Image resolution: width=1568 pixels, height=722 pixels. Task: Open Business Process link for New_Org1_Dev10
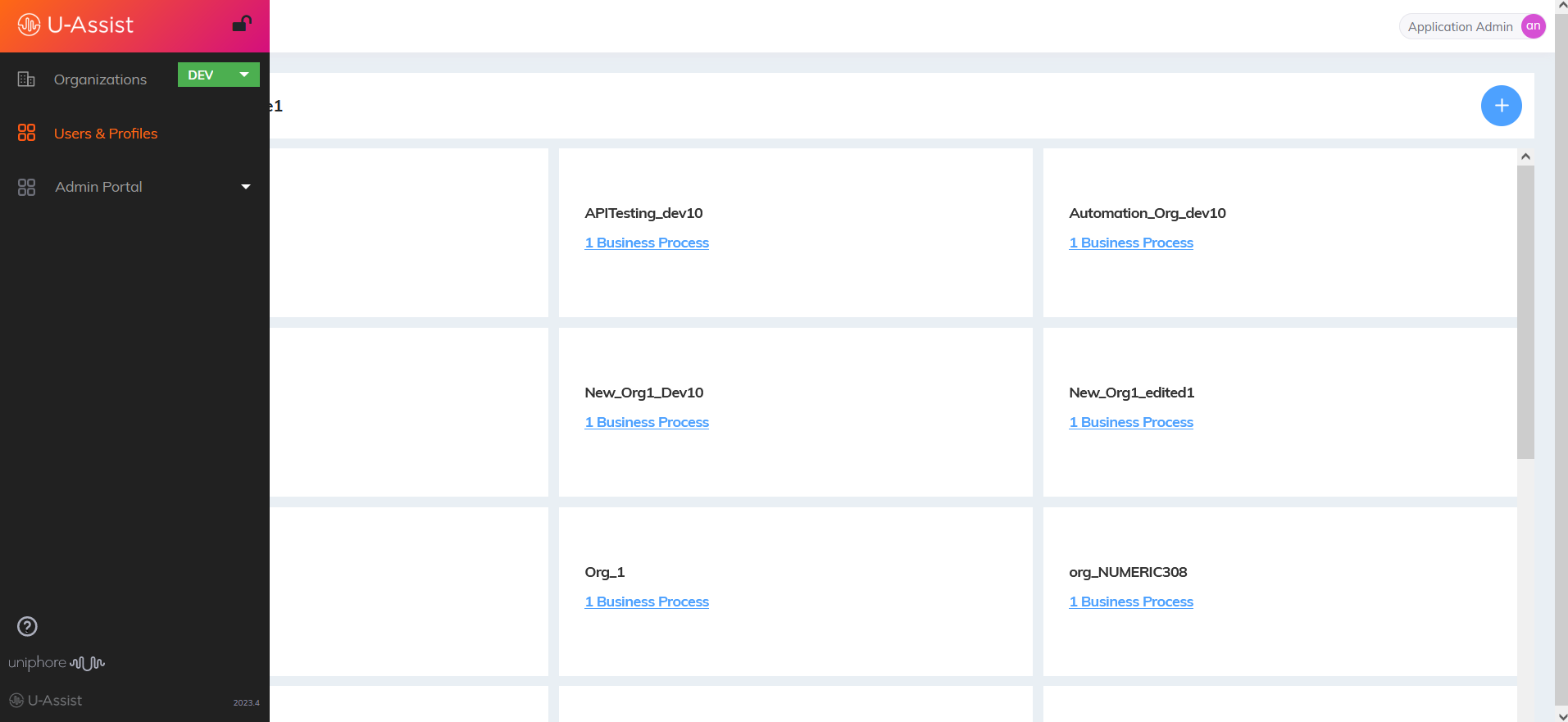(x=647, y=422)
